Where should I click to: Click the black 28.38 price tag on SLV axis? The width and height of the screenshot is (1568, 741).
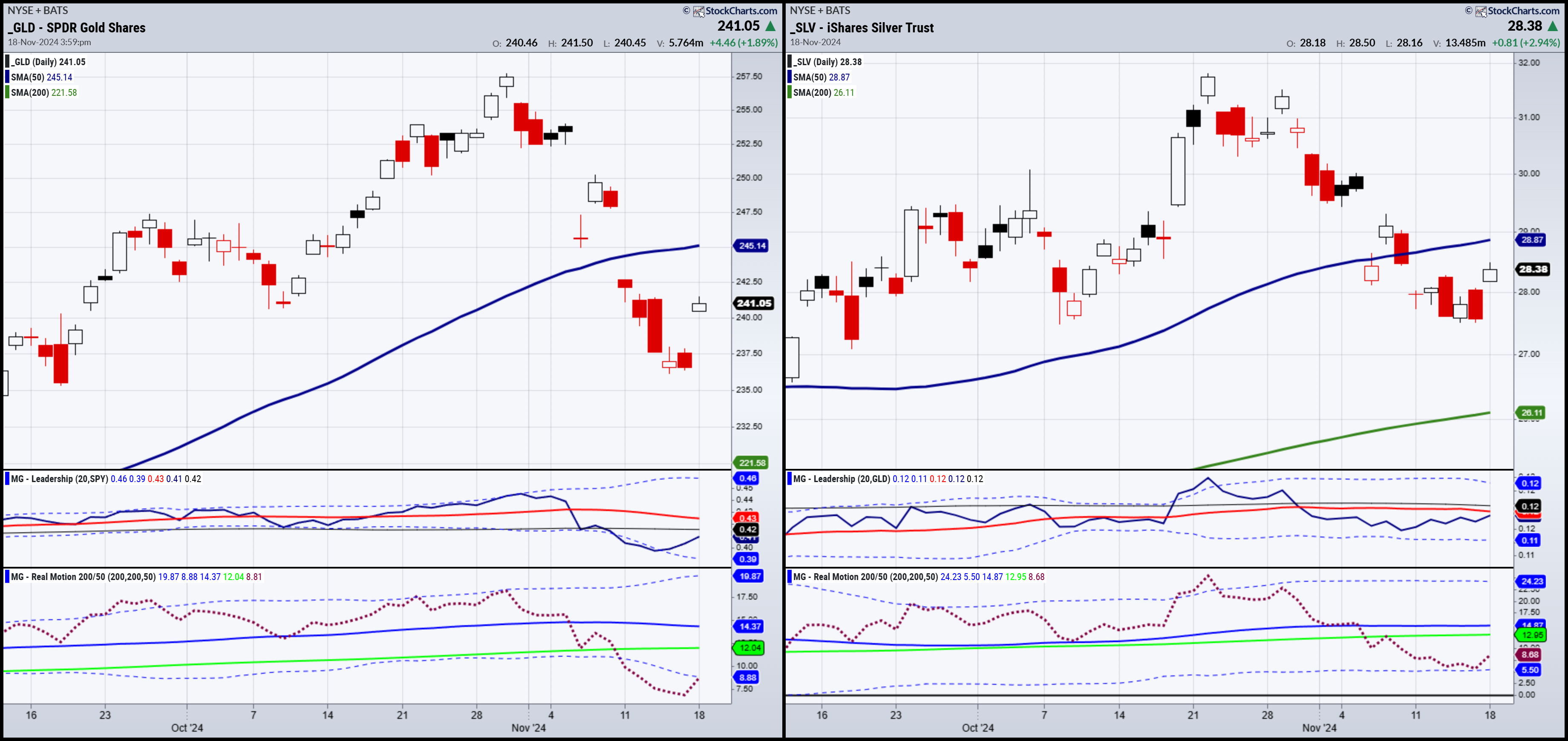[1533, 269]
